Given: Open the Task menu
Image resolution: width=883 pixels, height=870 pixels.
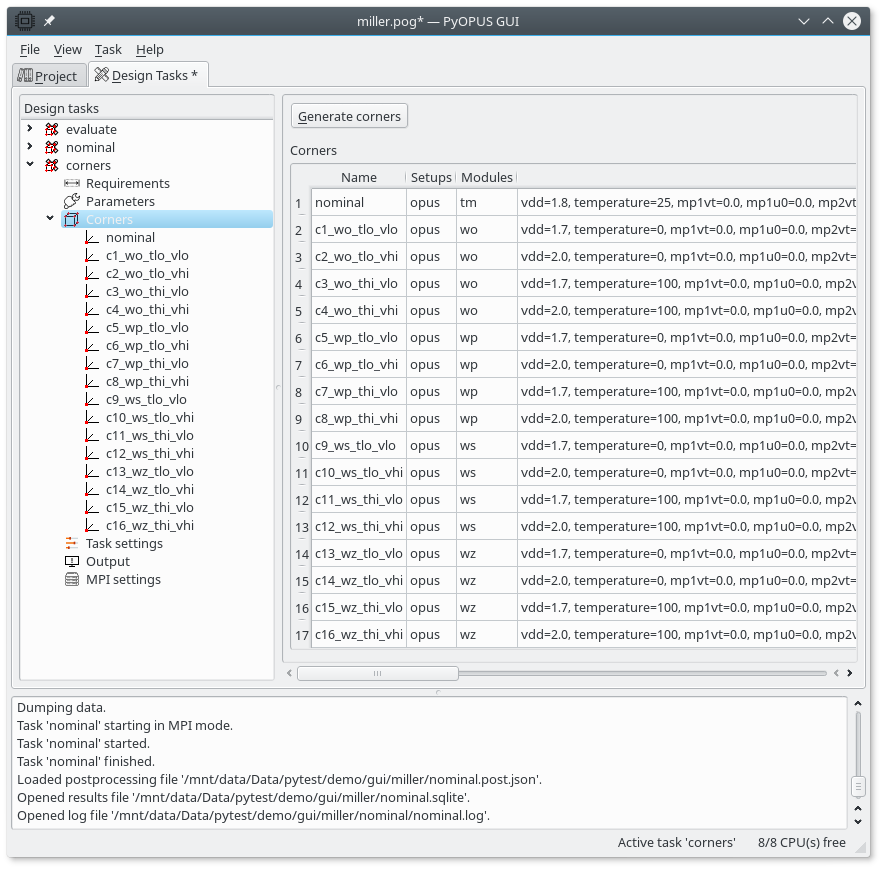Looking at the screenshot, I should pyautogui.click(x=108, y=49).
